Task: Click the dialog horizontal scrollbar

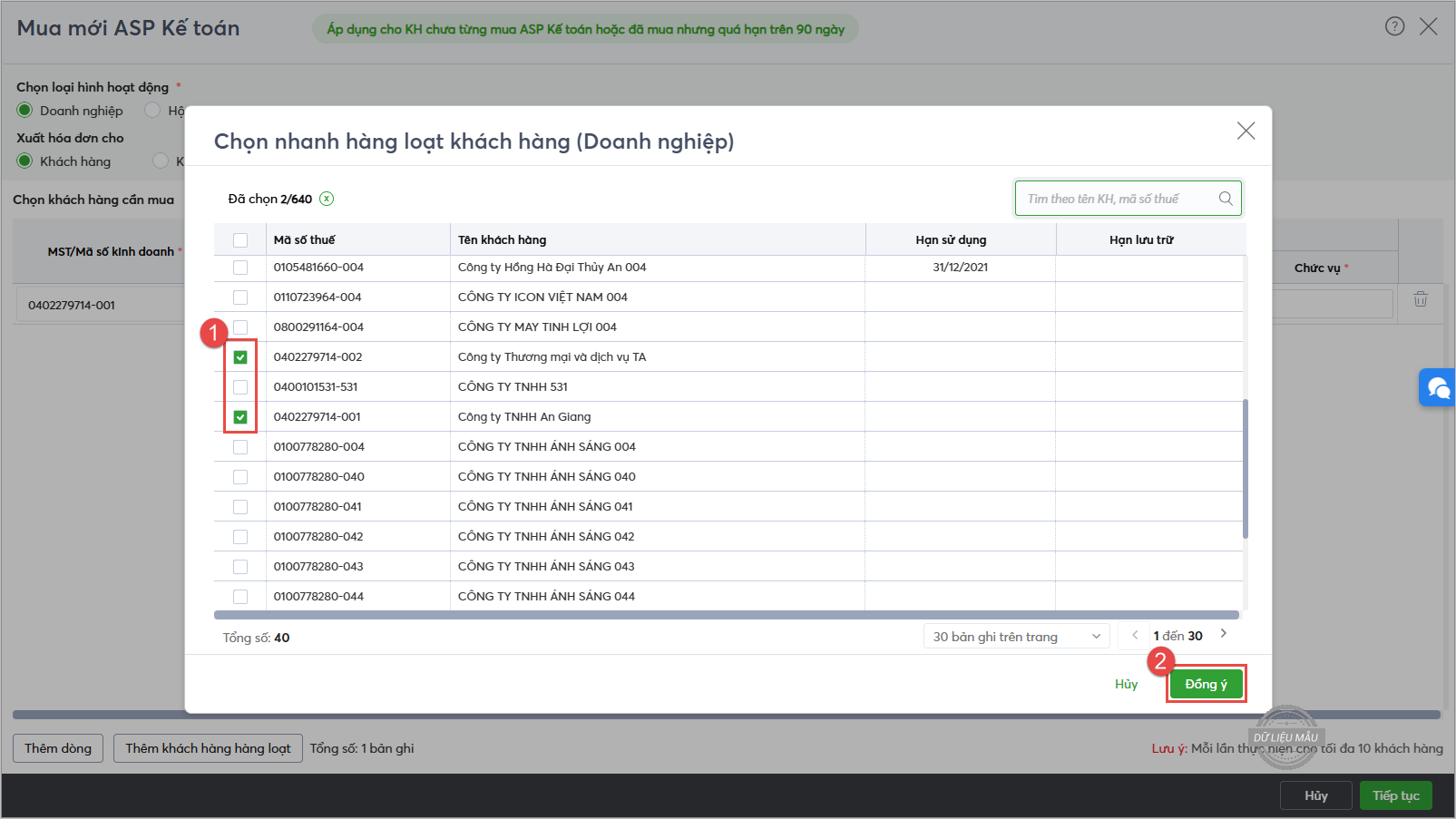Action: click(726, 615)
